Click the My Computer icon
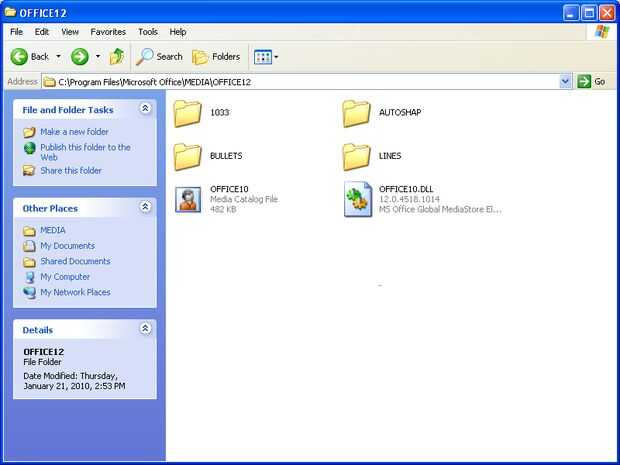Image resolution: width=620 pixels, height=465 pixels. pyautogui.click(x=30, y=277)
